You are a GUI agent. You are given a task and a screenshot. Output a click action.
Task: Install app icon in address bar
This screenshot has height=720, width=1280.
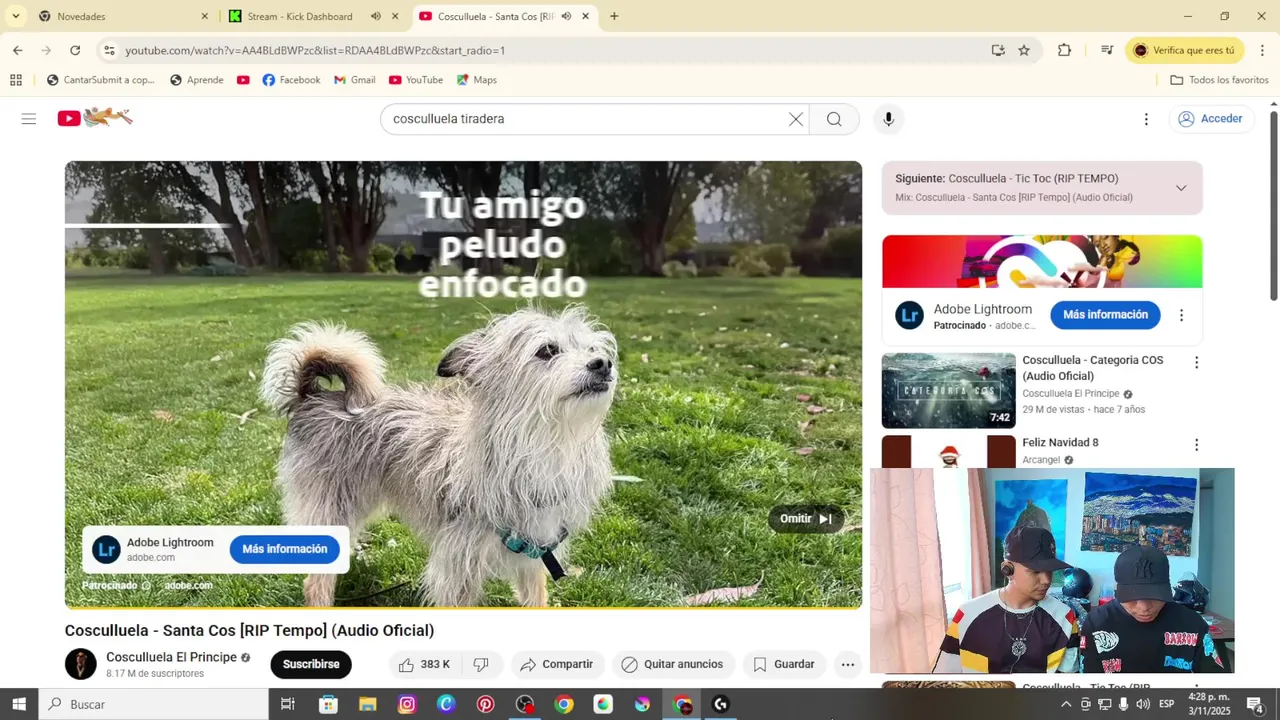pos(998,50)
